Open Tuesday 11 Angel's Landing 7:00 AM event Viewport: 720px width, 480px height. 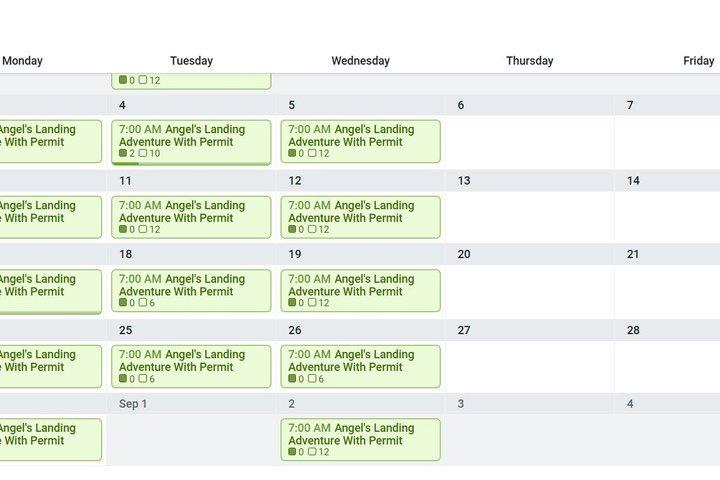tap(191, 217)
